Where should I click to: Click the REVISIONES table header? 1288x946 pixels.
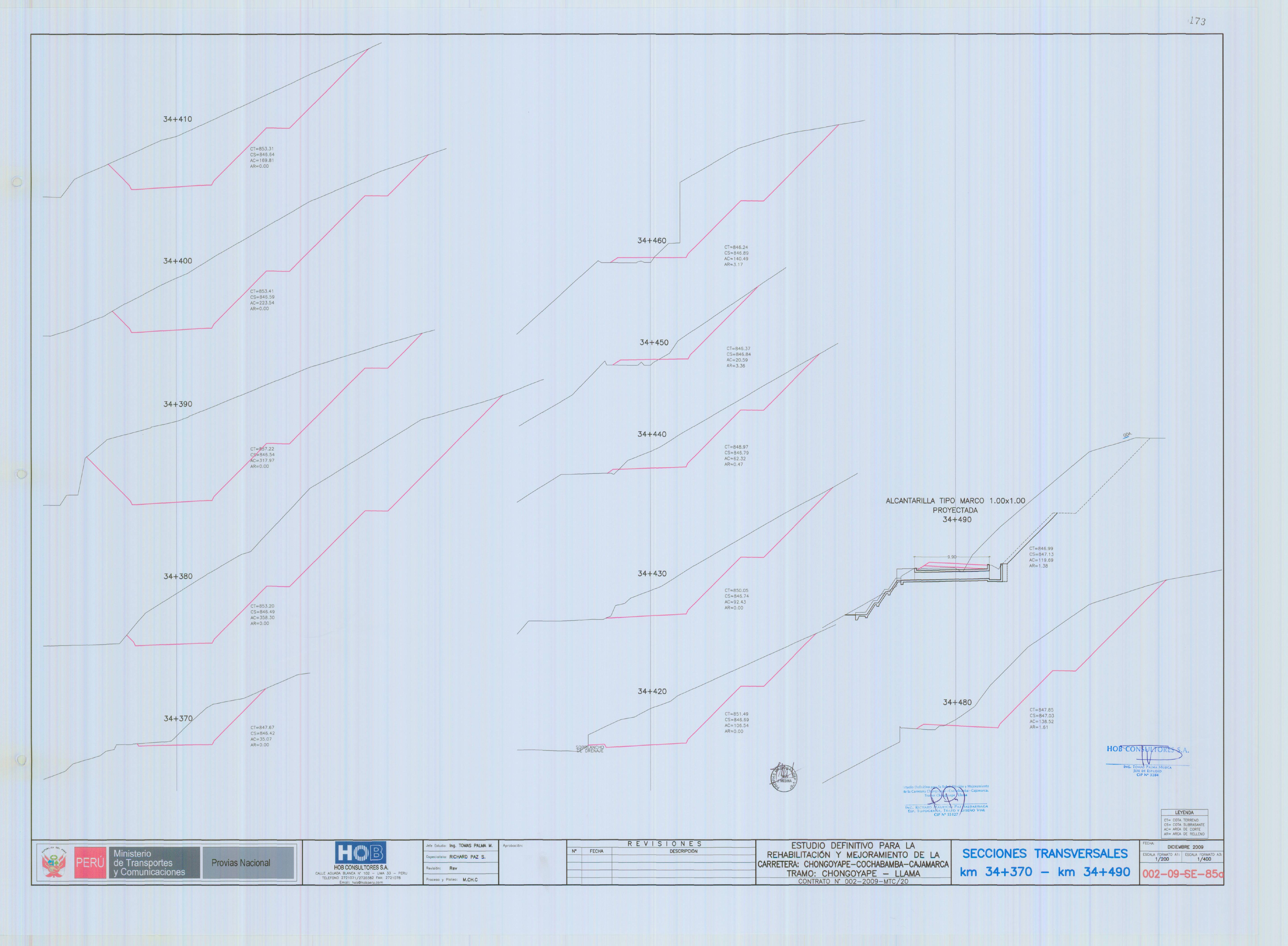click(664, 844)
